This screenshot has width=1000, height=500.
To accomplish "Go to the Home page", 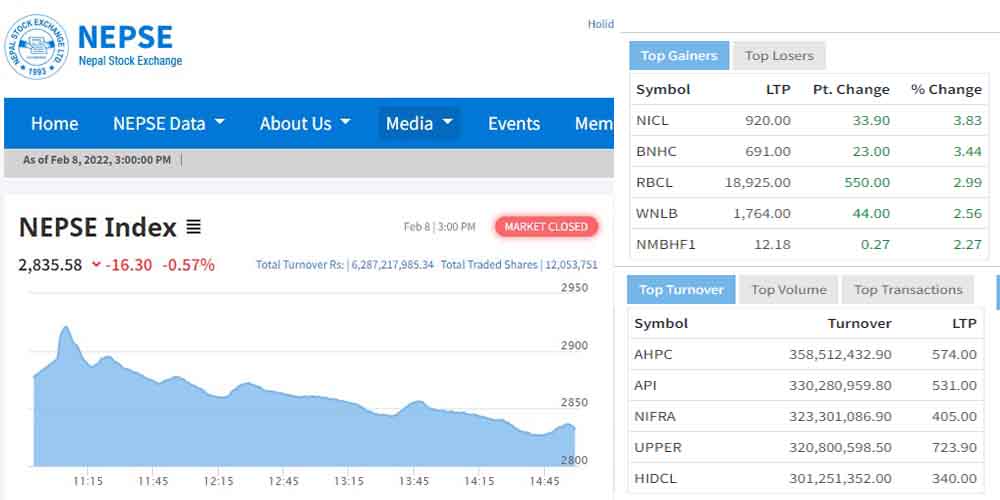I will click(x=54, y=124).
